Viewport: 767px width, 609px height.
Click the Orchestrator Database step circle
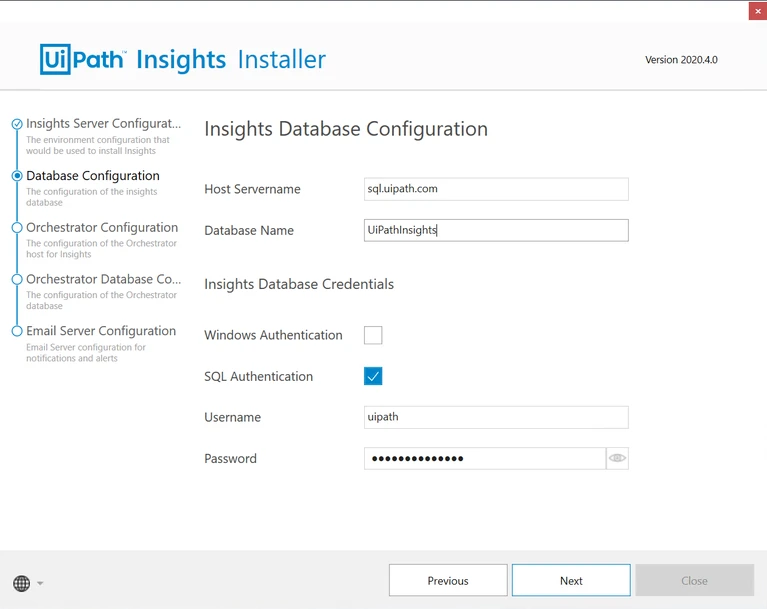coord(17,279)
